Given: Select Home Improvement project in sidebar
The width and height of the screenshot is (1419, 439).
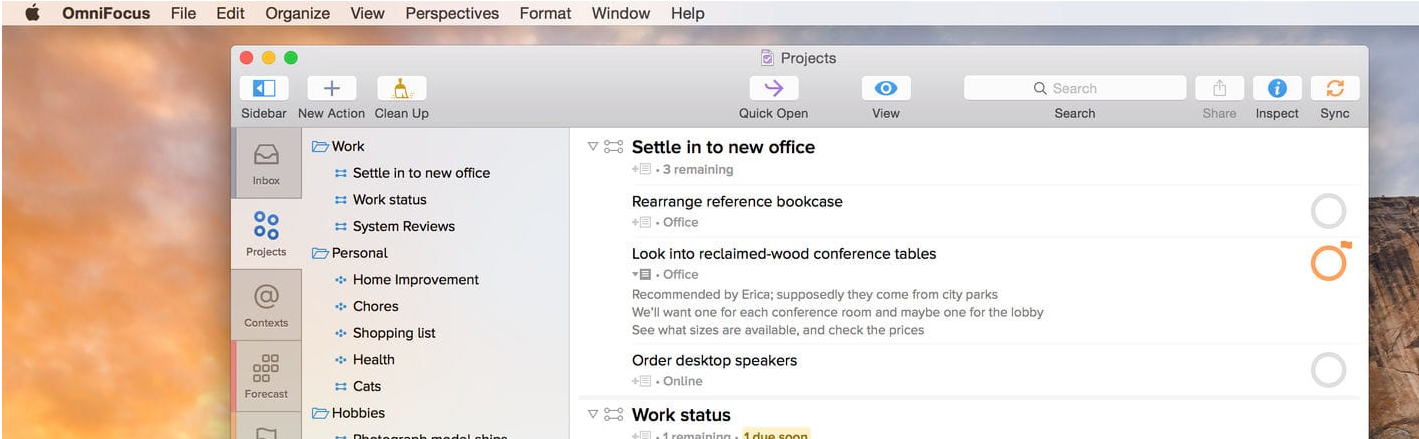Looking at the screenshot, I should (415, 280).
